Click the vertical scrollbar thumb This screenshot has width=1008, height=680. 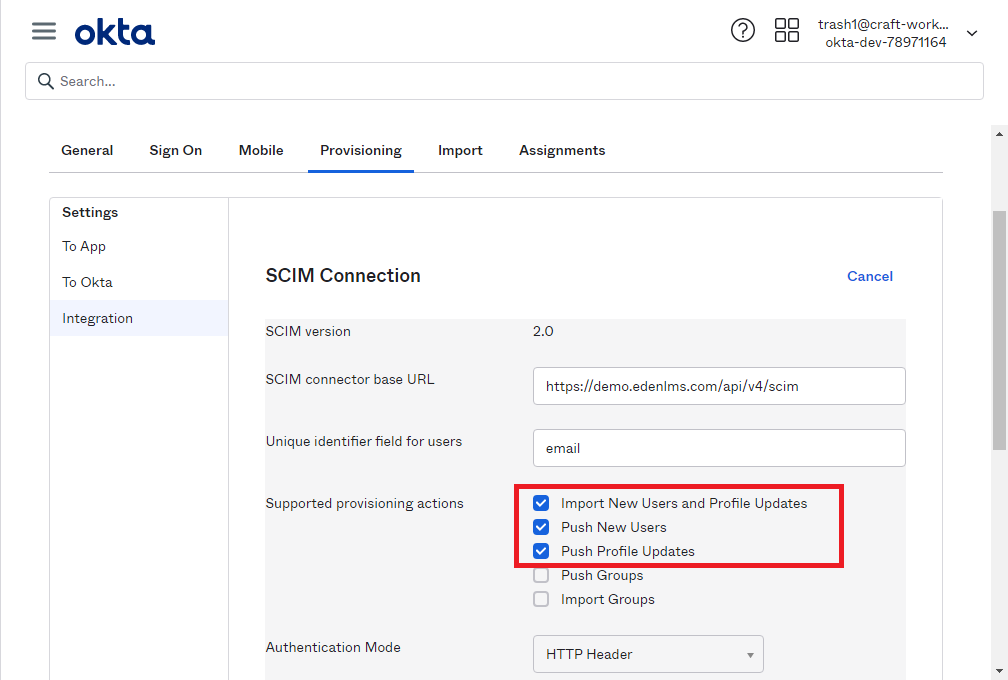[x=999, y=331]
